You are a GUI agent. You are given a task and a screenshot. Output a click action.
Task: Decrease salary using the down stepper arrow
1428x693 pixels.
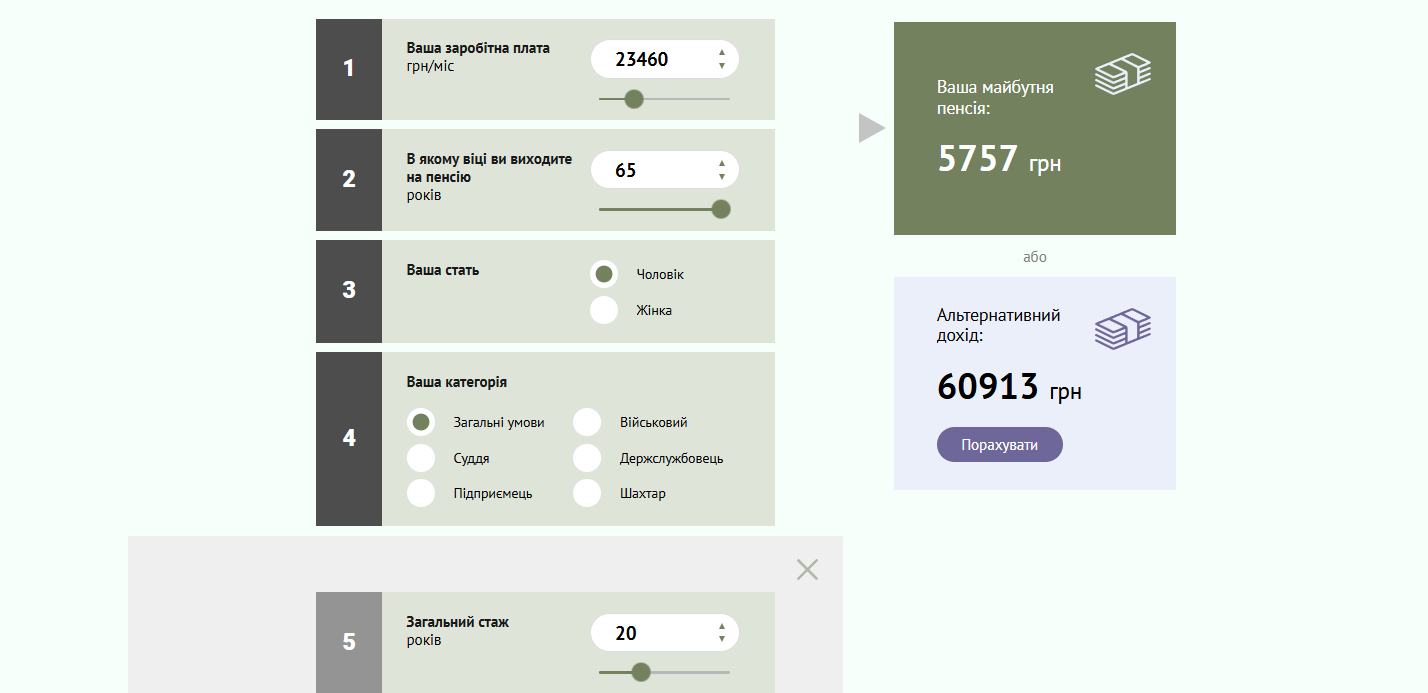(722, 66)
